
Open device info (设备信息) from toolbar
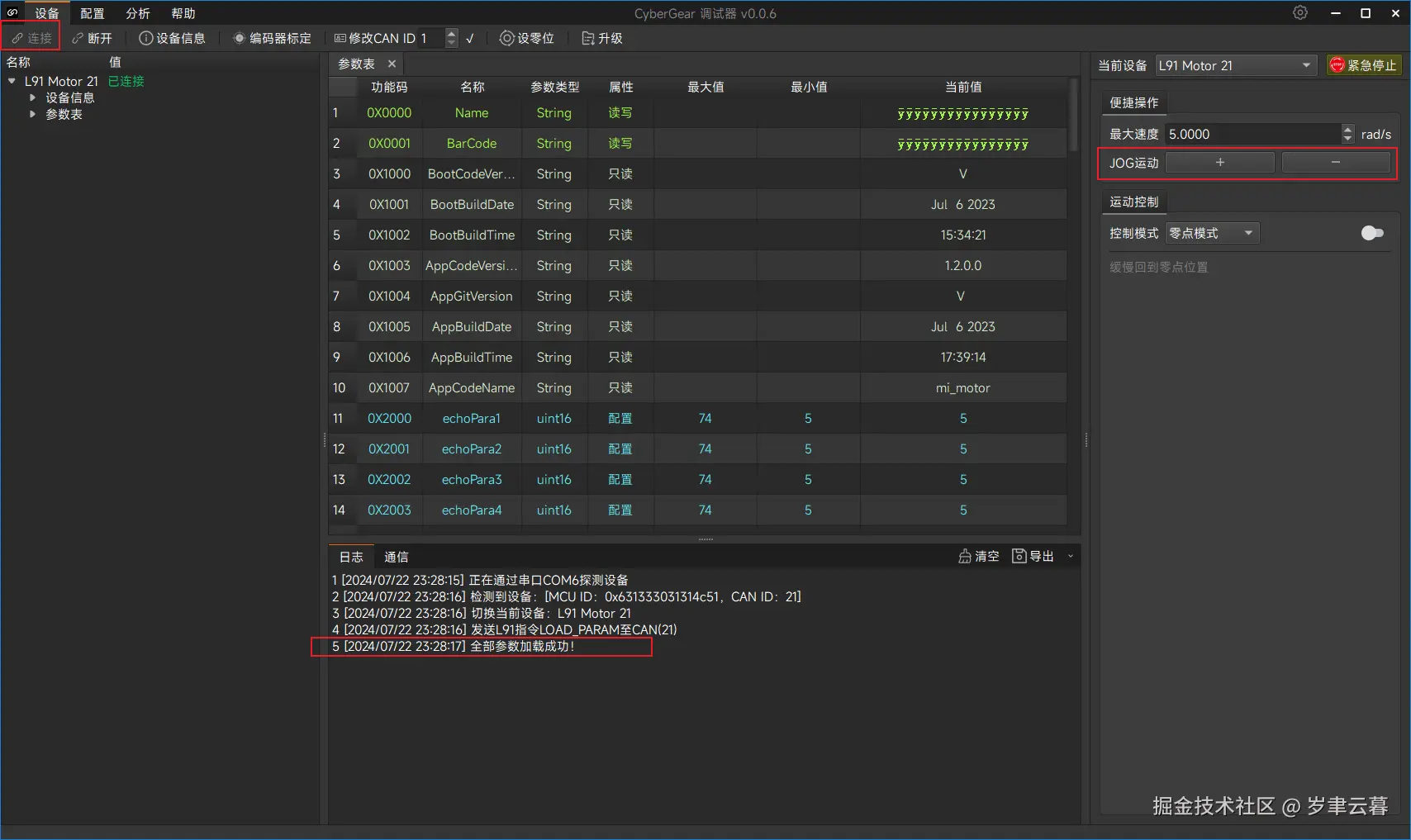pos(172,38)
